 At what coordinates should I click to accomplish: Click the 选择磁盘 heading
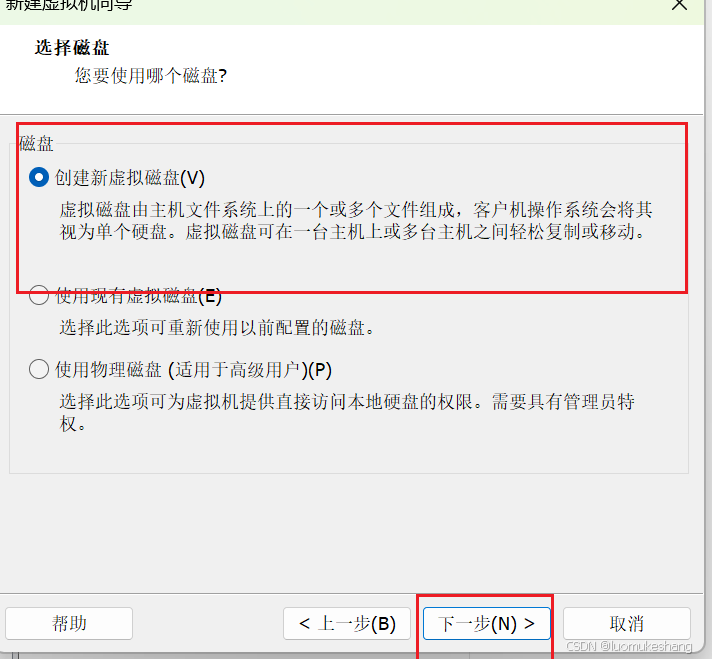72,48
